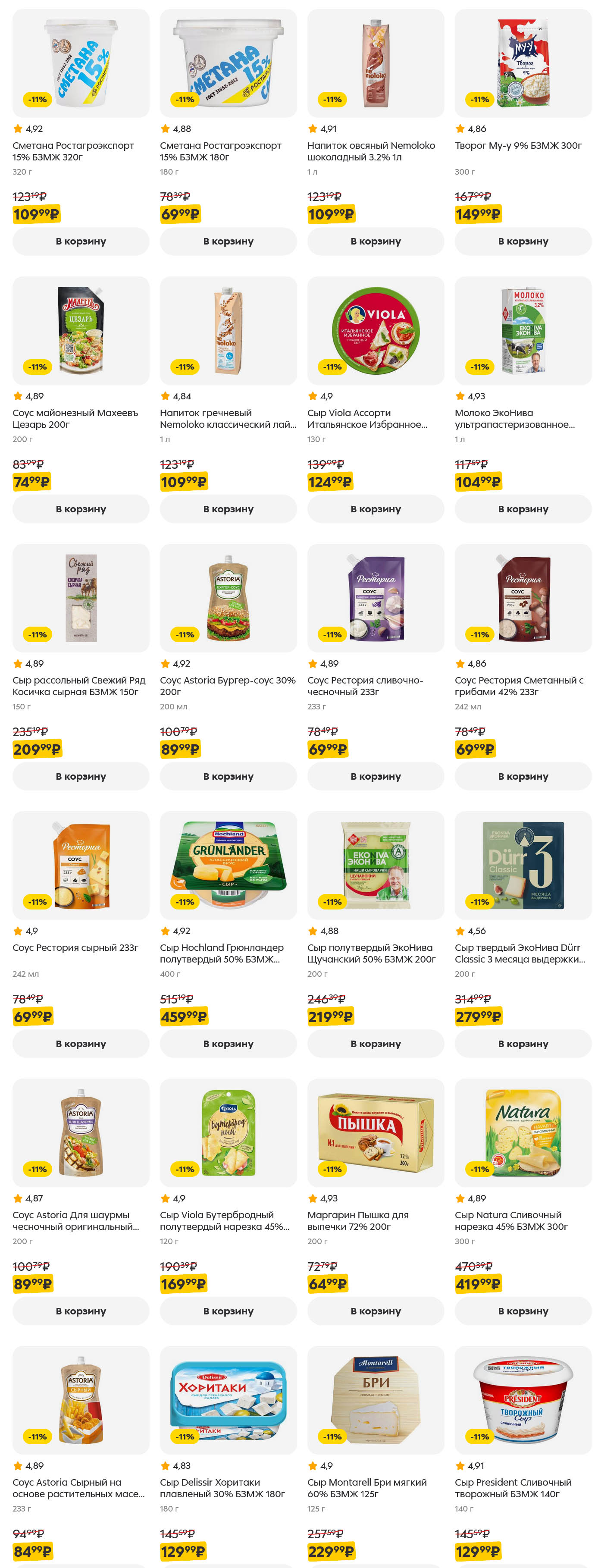The image size is (598, 1568).
Task: Click В корзину under Молоко ЭкоНива
Action: pyautogui.click(x=523, y=509)
